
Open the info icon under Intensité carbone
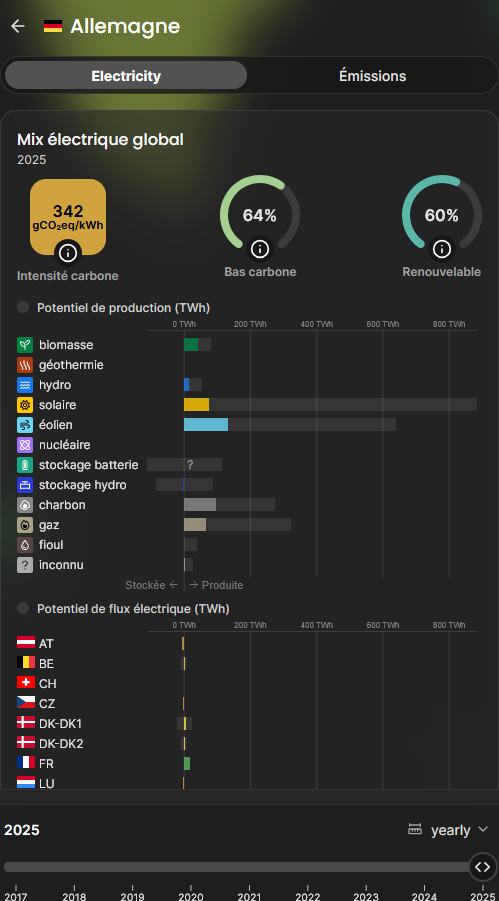click(68, 252)
